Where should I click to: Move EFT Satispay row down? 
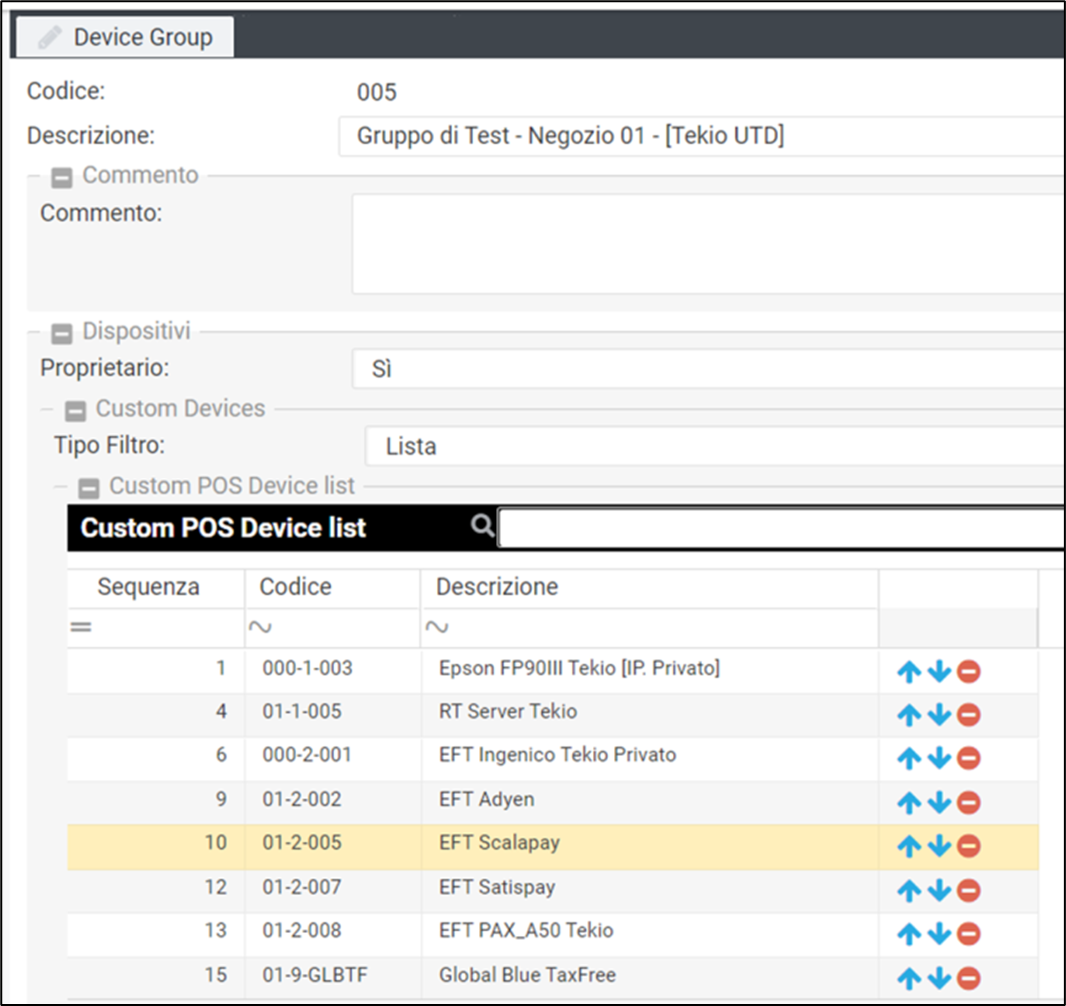click(x=938, y=890)
